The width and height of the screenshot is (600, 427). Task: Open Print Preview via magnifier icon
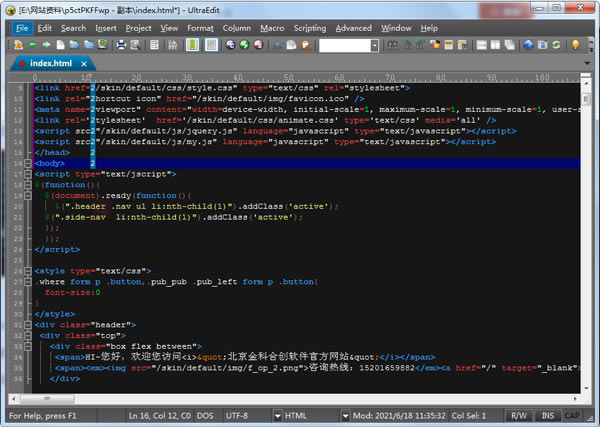click(135, 45)
